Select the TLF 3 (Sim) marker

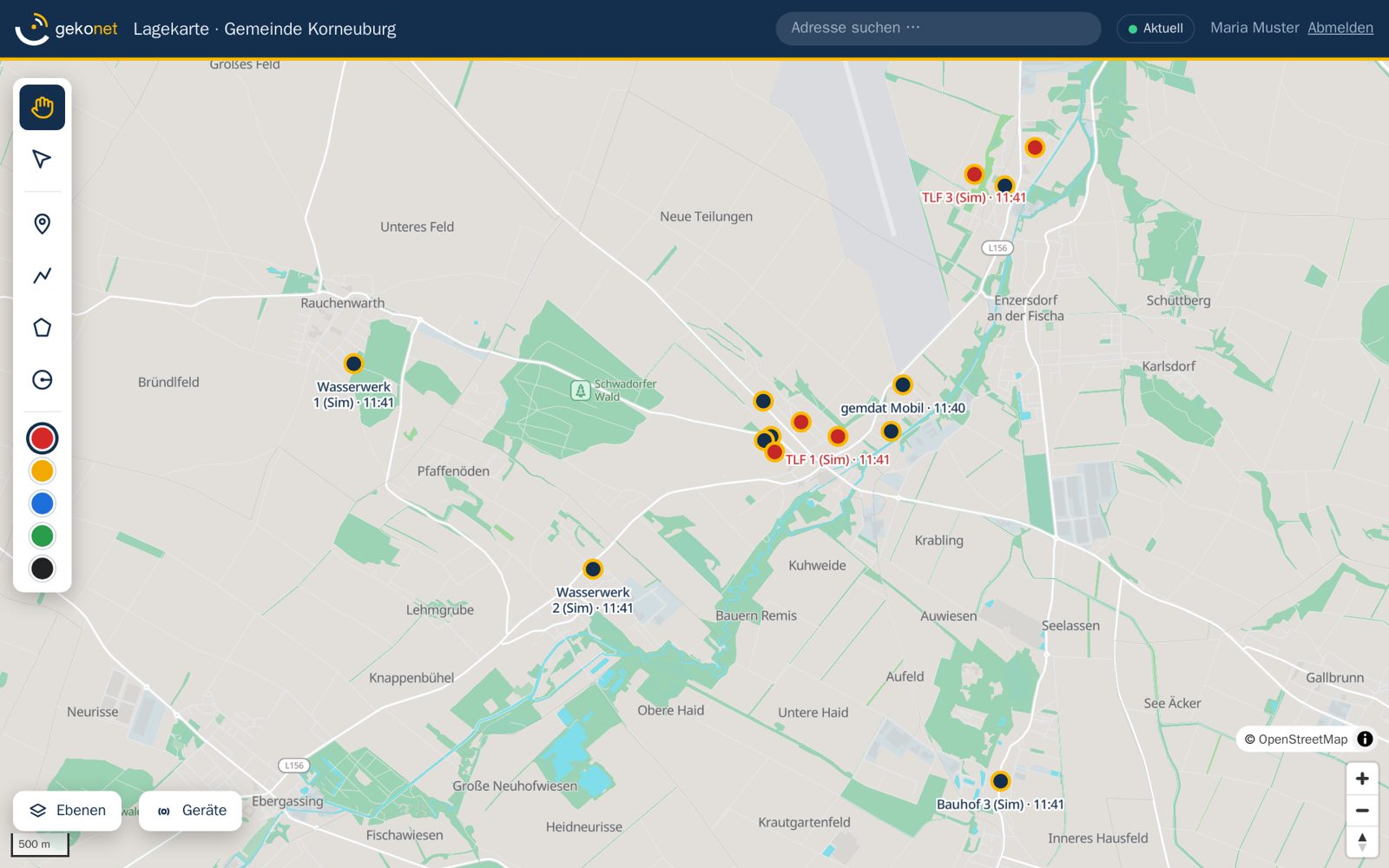click(x=974, y=174)
